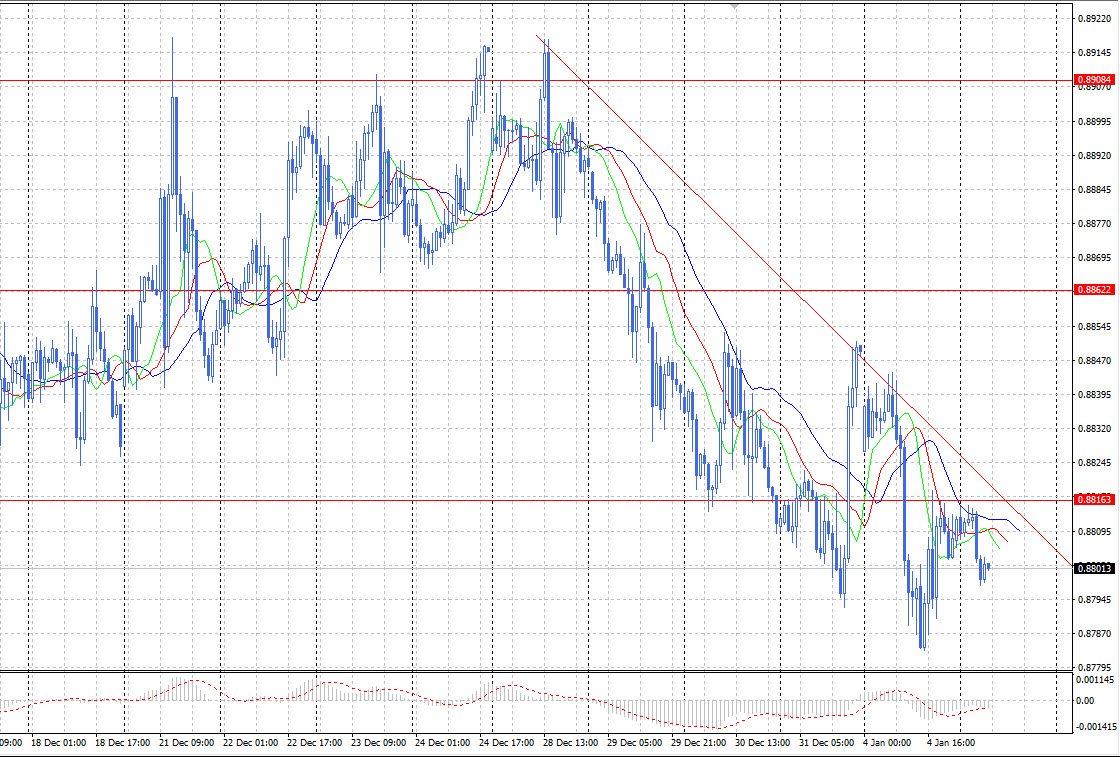Click the 29 Dec 21:00 time label
This screenshot has height=757, width=1120.
pyautogui.click(x=699, y=743)
